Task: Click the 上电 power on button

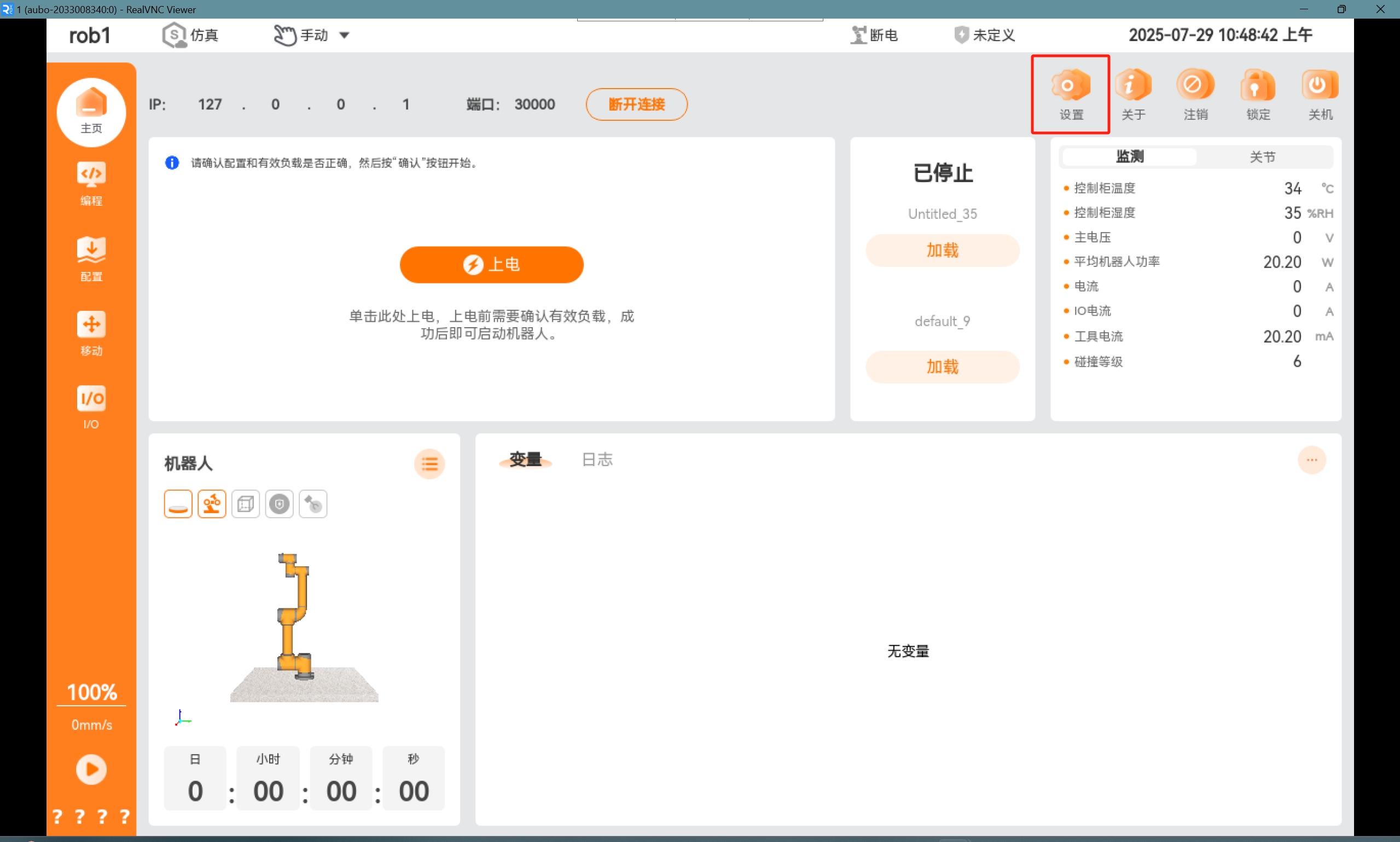Action: (491, 264)
